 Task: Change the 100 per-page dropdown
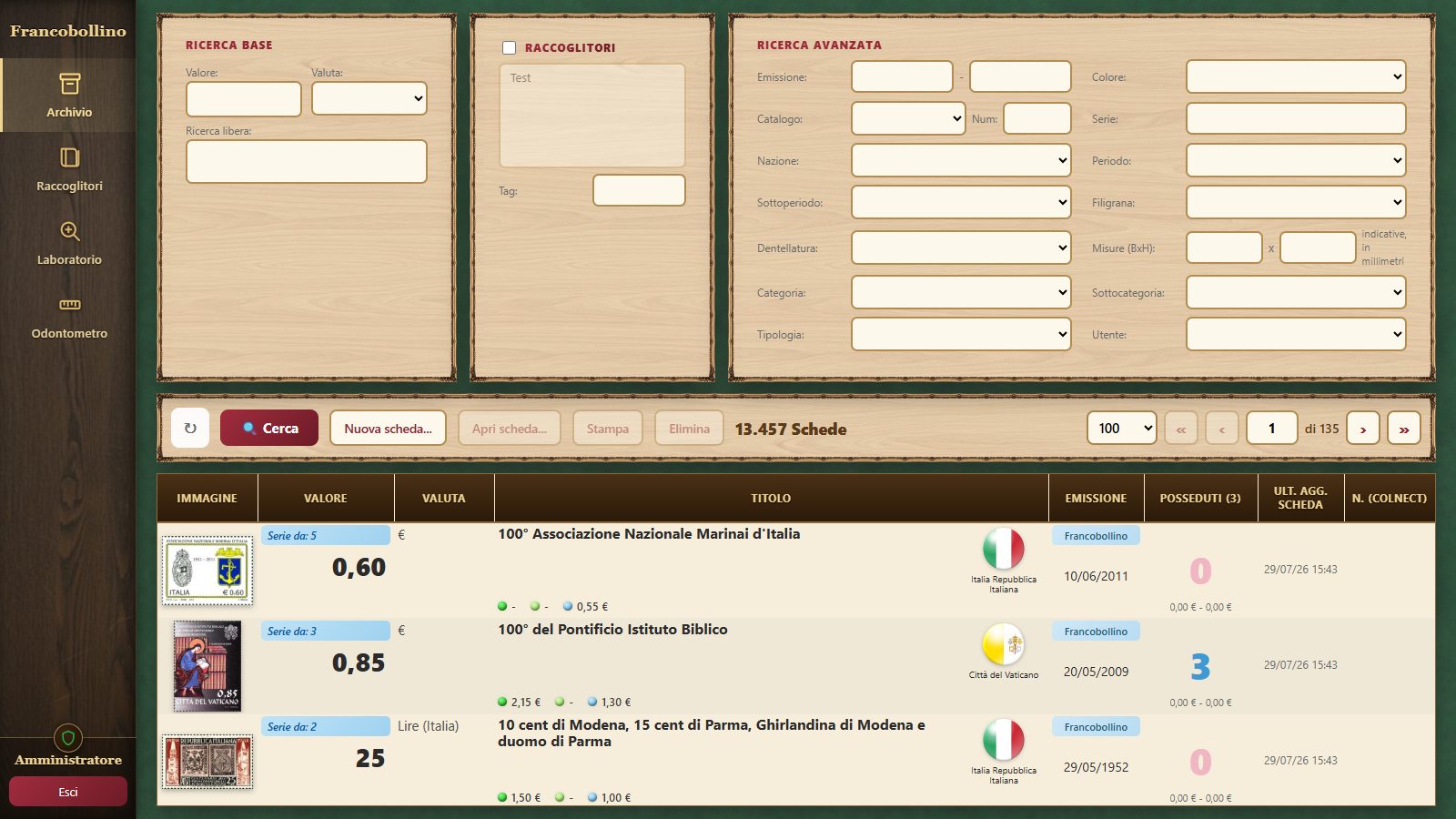pyautogui.click(x=1121, y=428)
